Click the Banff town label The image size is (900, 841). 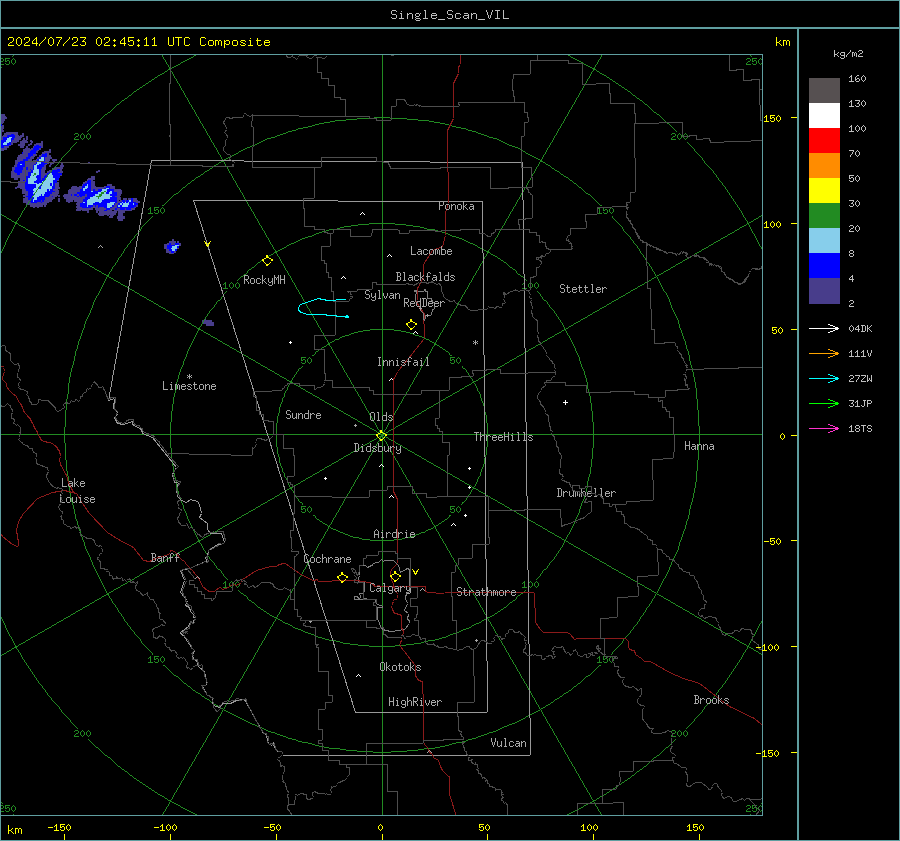[x=165, y=557]
